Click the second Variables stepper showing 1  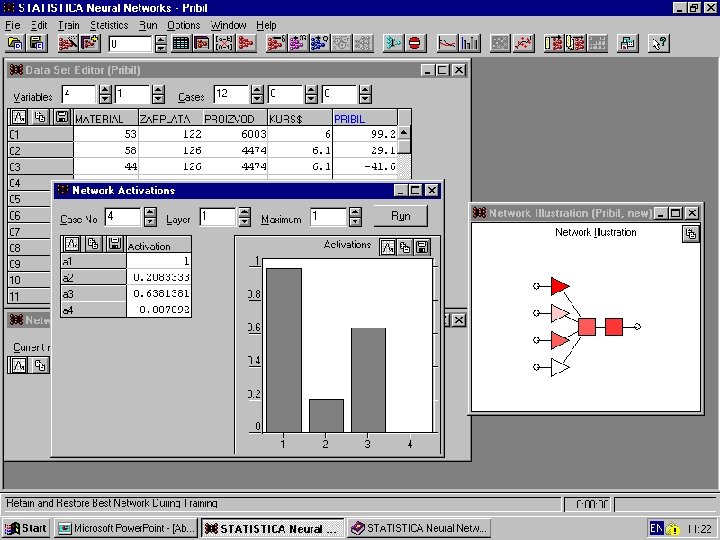(158, 94)
